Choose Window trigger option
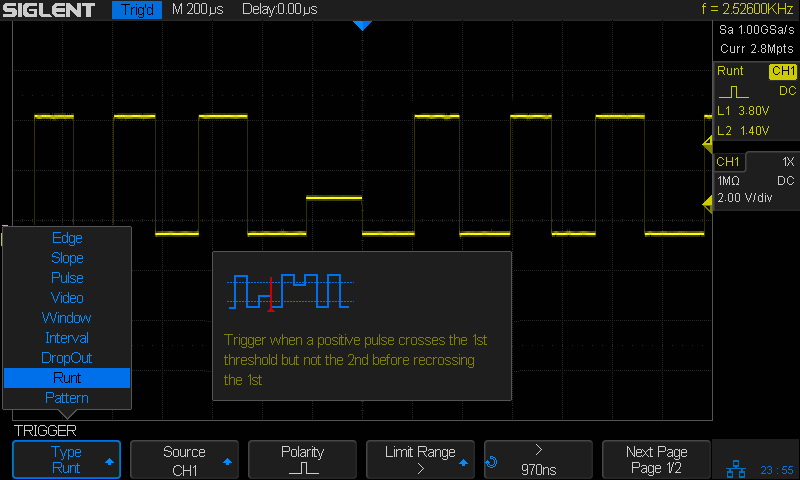This screenshot has height=480, width=800. point(67,318)
